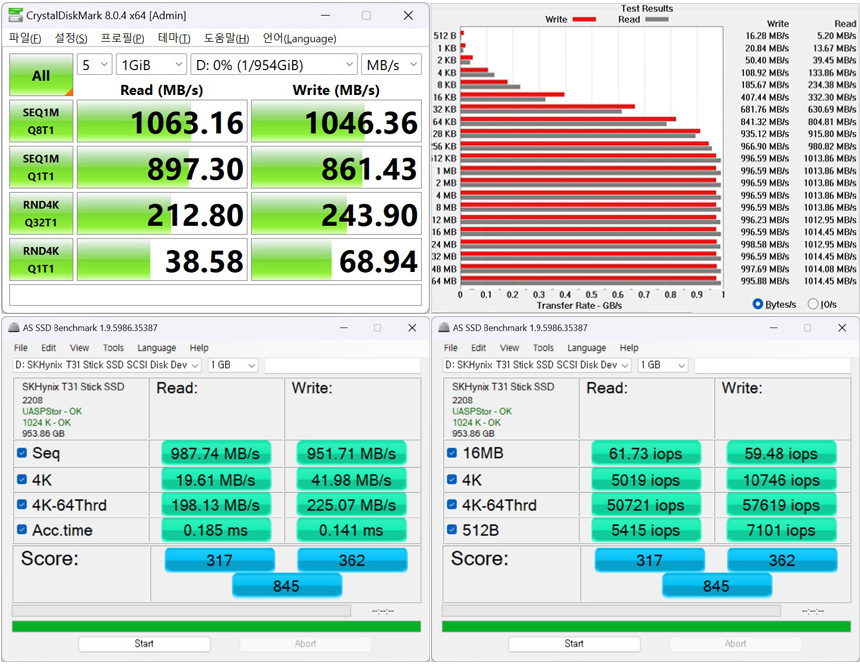Run the RND4K Q32T1 test

pos(40,213)
